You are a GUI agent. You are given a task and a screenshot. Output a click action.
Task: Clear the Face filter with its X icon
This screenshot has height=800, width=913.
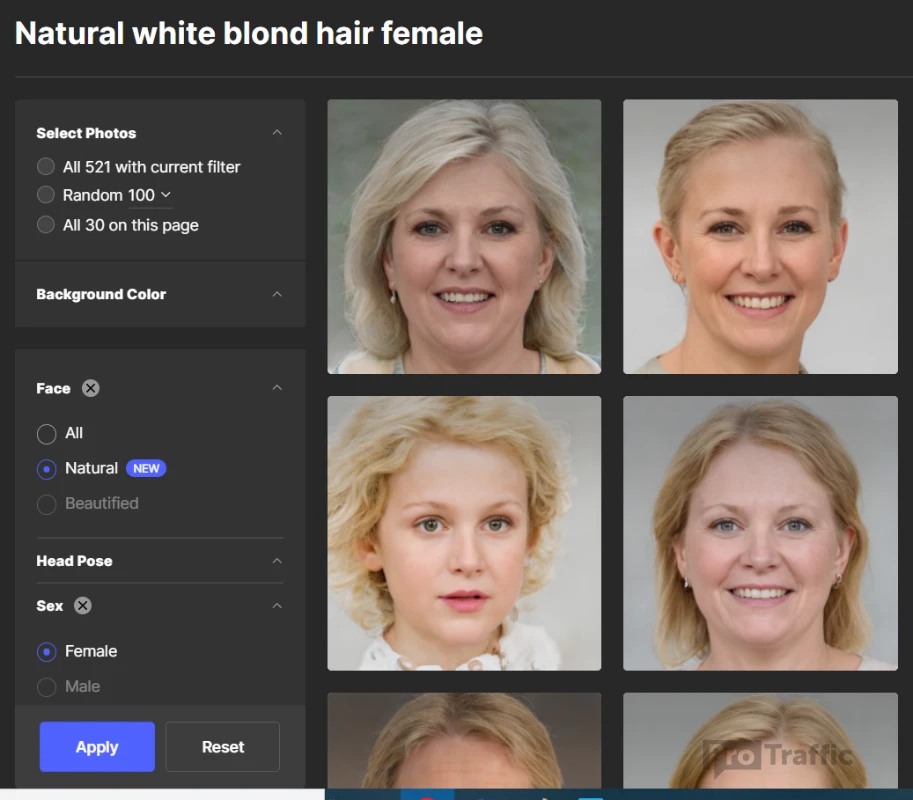[90, 388]
